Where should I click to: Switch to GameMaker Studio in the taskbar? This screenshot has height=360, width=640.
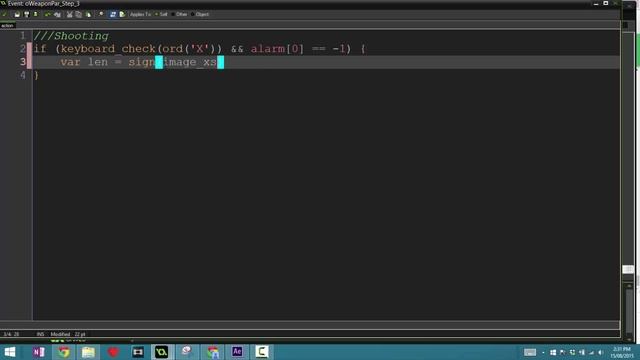click(x=162, y=352)
